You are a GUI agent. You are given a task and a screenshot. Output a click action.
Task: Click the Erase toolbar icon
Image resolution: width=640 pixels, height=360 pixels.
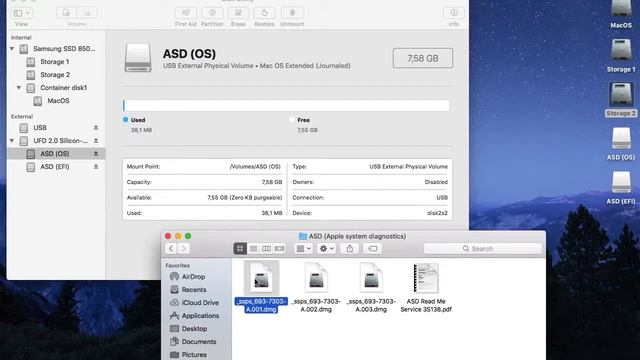tap(238, 13)
